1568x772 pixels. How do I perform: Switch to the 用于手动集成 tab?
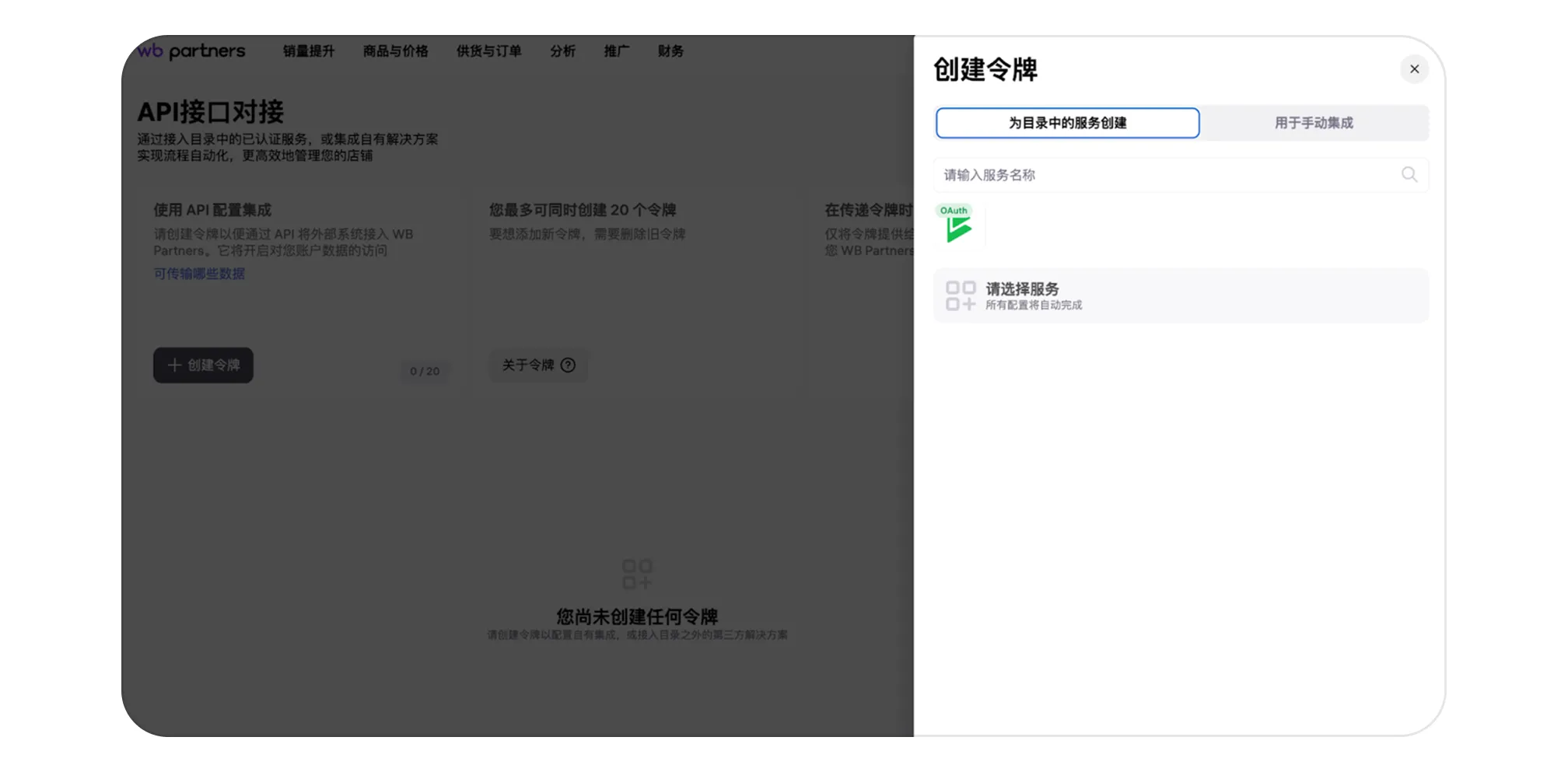pos(1313,123)
